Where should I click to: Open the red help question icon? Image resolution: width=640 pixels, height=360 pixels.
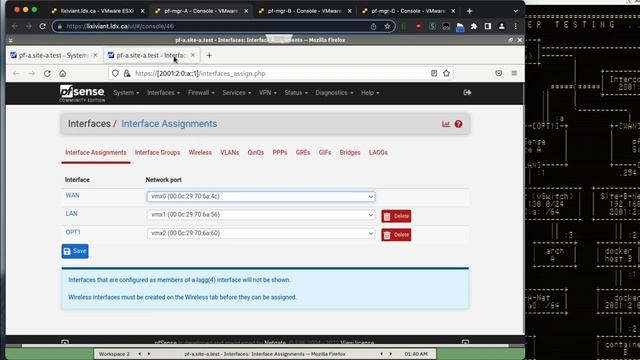pyautogui.click(x=458, y=124)
